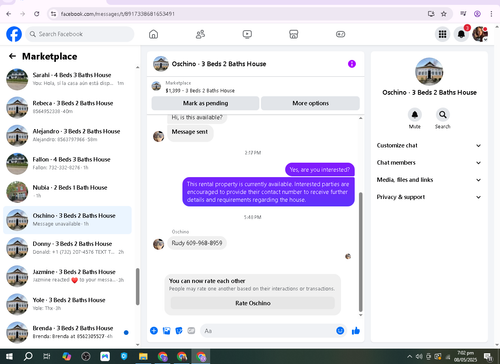
Task: Open Donny 3 Beds 2 Baths conversation
Action: coord(67,248)
